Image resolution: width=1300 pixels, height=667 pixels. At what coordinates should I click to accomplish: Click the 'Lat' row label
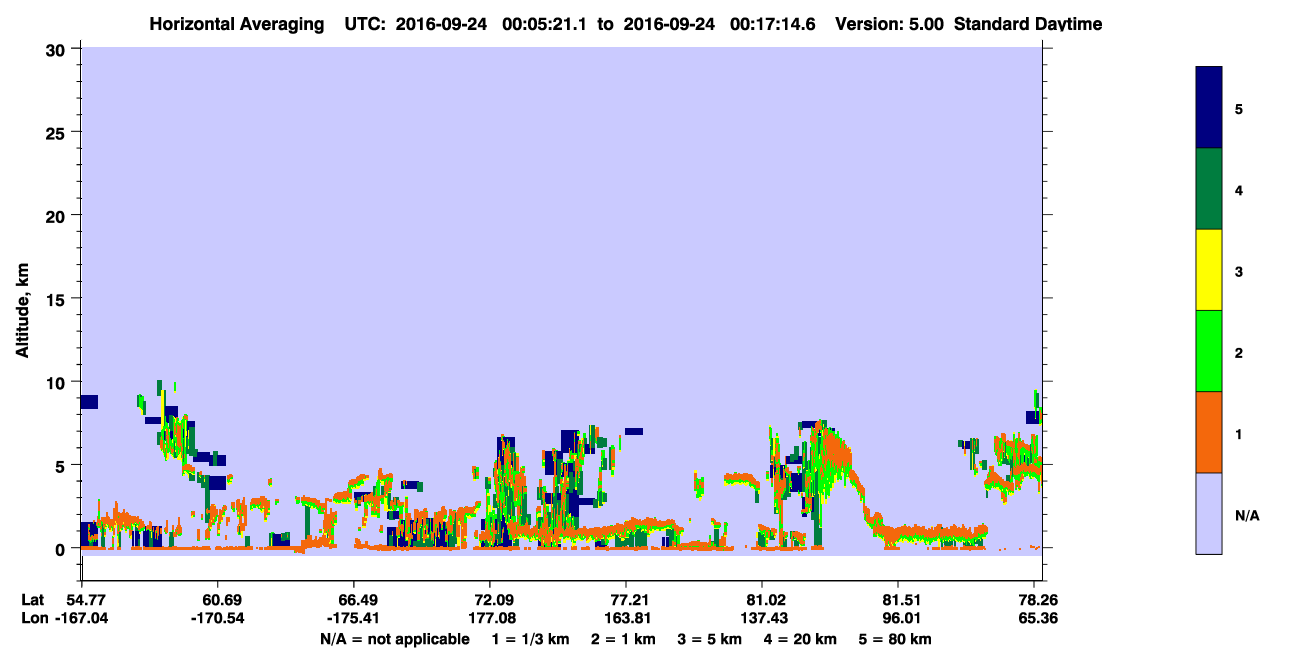[33, 600]
